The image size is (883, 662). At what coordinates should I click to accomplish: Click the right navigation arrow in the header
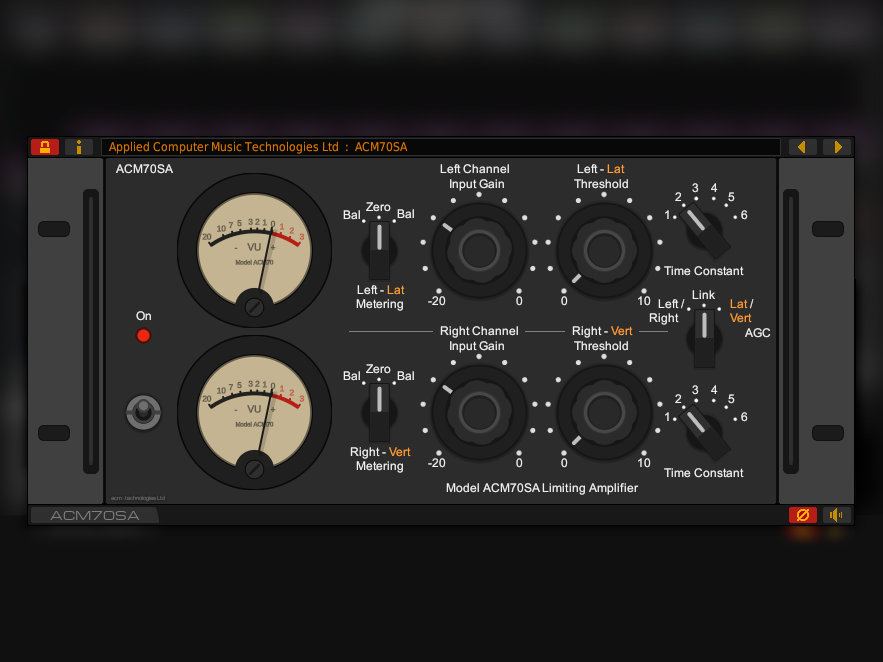(837, 147)
